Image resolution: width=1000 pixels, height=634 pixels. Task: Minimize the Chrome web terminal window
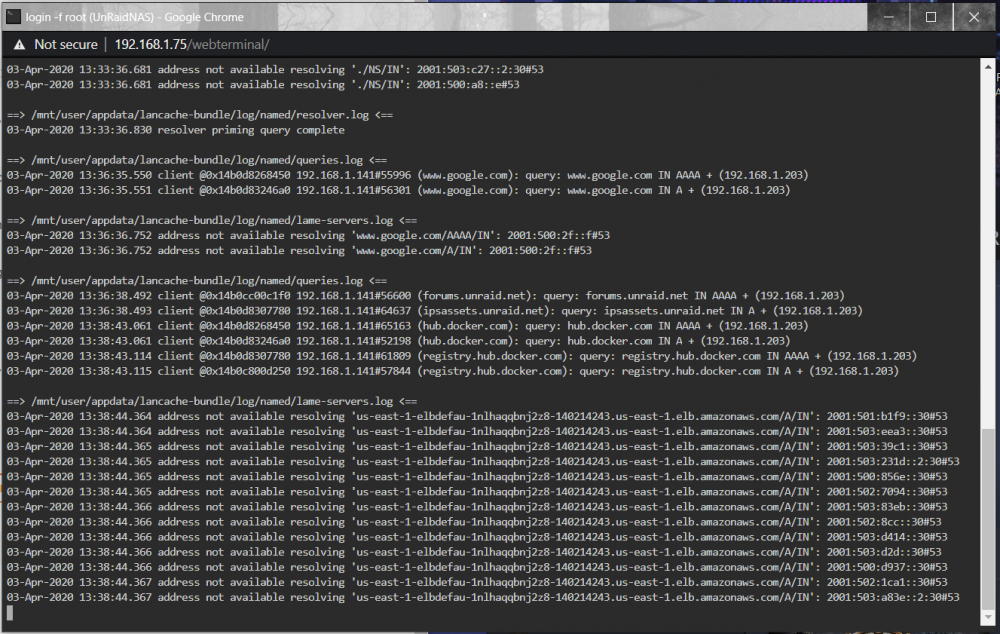pyautogui.click(x=888, y=17)
